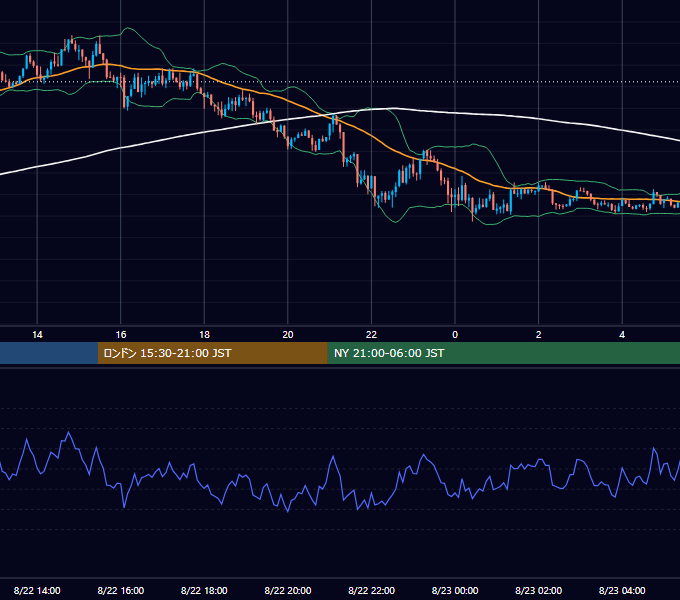Click the 8/22 20:00 date label
The width and height of the screenshot is (680, 600).
coord(288,590)
